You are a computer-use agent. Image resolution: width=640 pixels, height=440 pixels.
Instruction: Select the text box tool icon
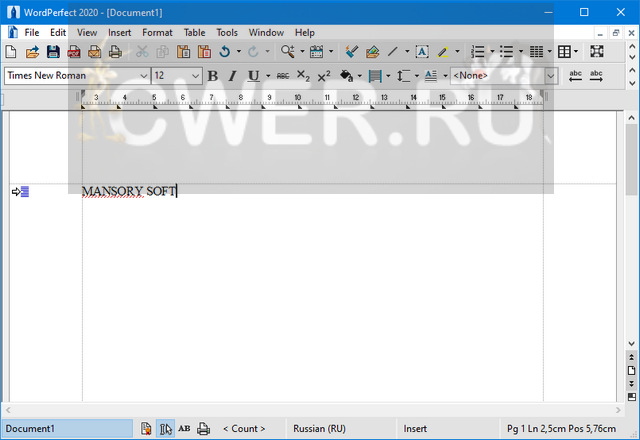pyautogui.click(x=422, y=51)
